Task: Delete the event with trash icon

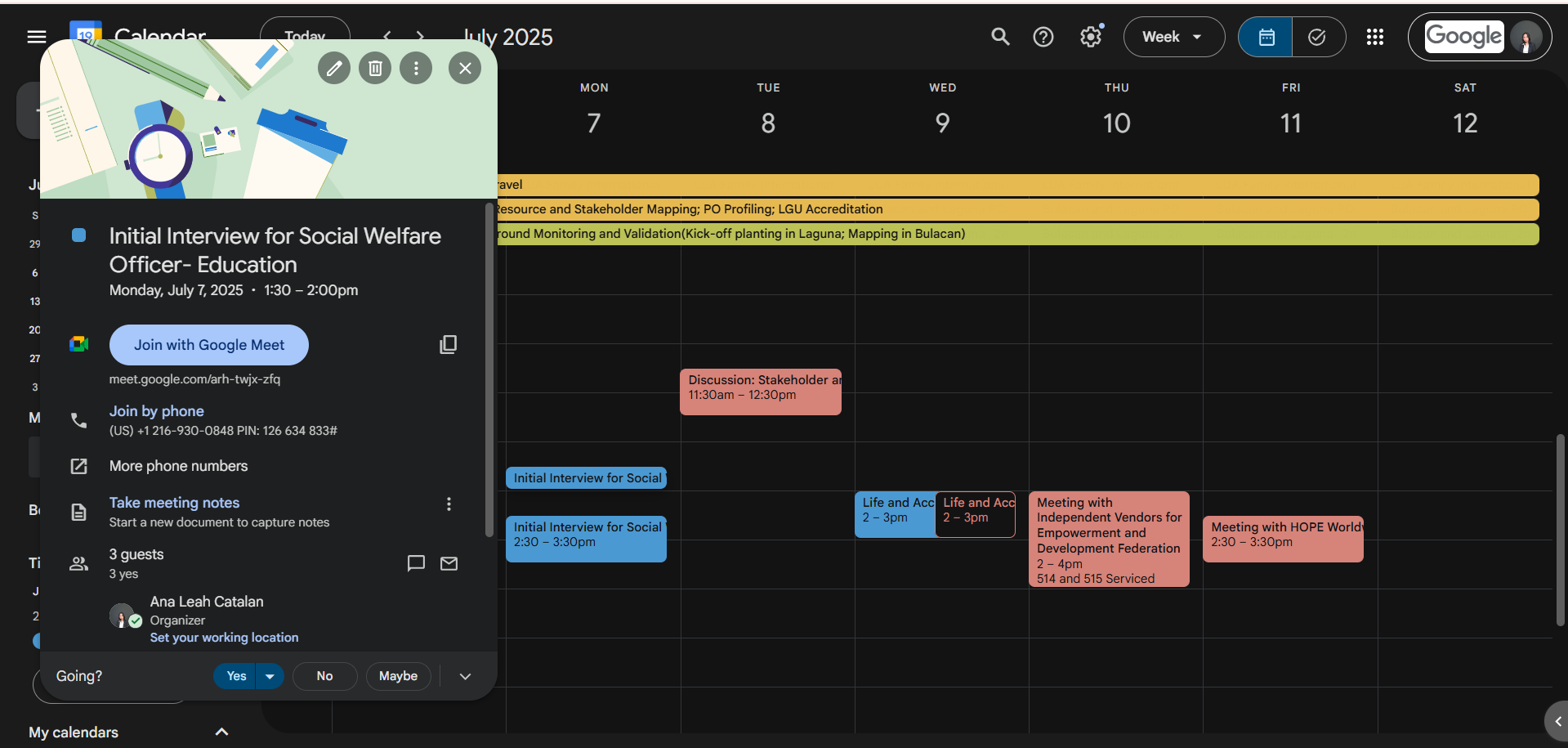Action: coord(375,68)
